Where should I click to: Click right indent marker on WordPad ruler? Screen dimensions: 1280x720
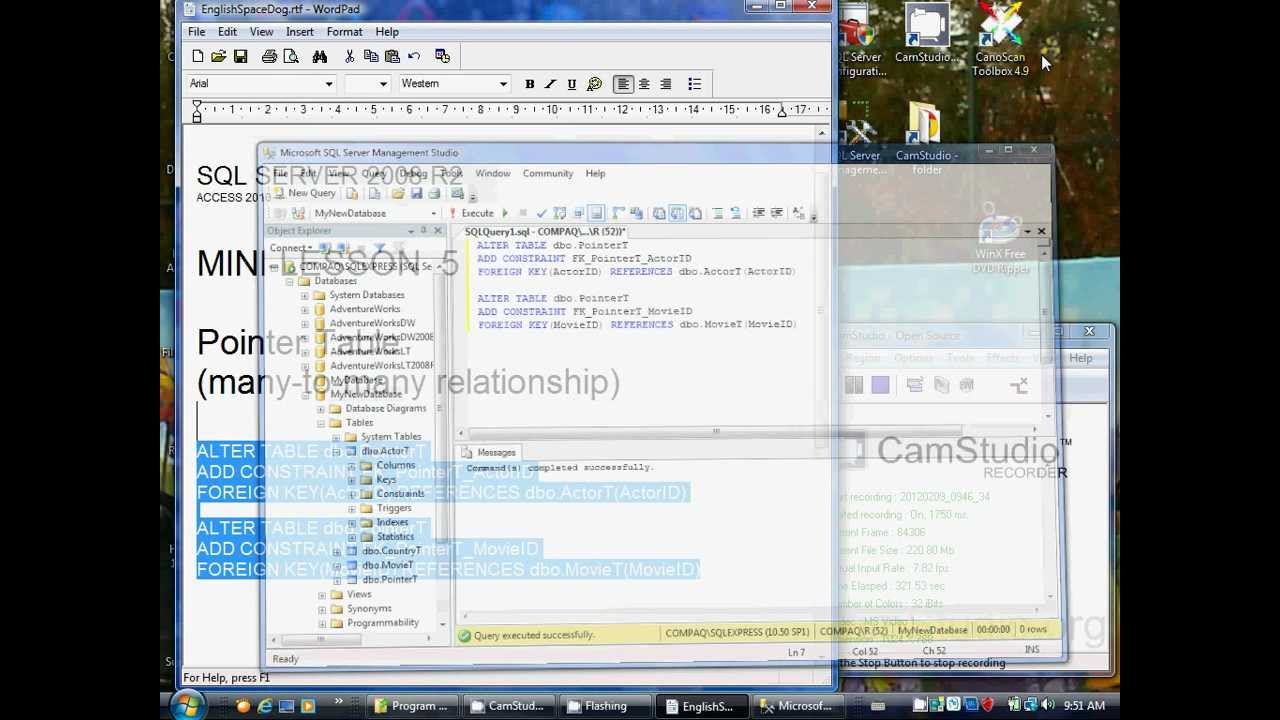[782, 110]
